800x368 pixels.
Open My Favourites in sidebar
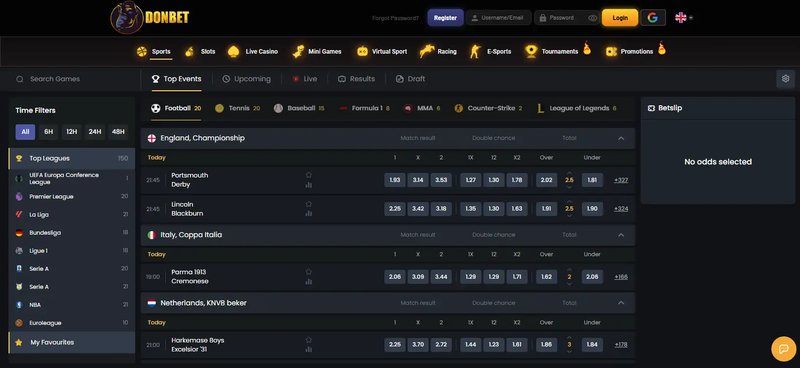coord(71,342)
